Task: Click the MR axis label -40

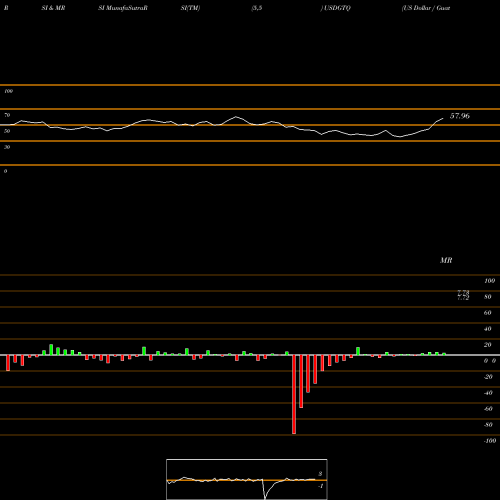Action: pyautogui.click(x=488, y=393)
